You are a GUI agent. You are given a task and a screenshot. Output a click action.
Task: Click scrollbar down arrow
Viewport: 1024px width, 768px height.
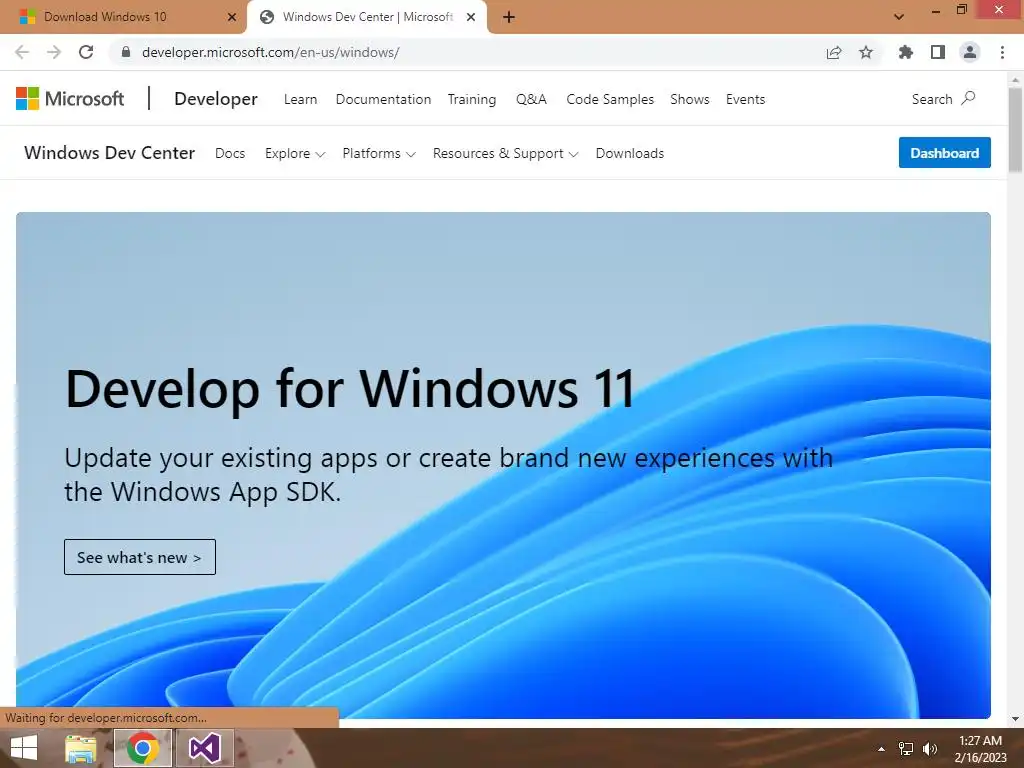tap(1015, 719)
